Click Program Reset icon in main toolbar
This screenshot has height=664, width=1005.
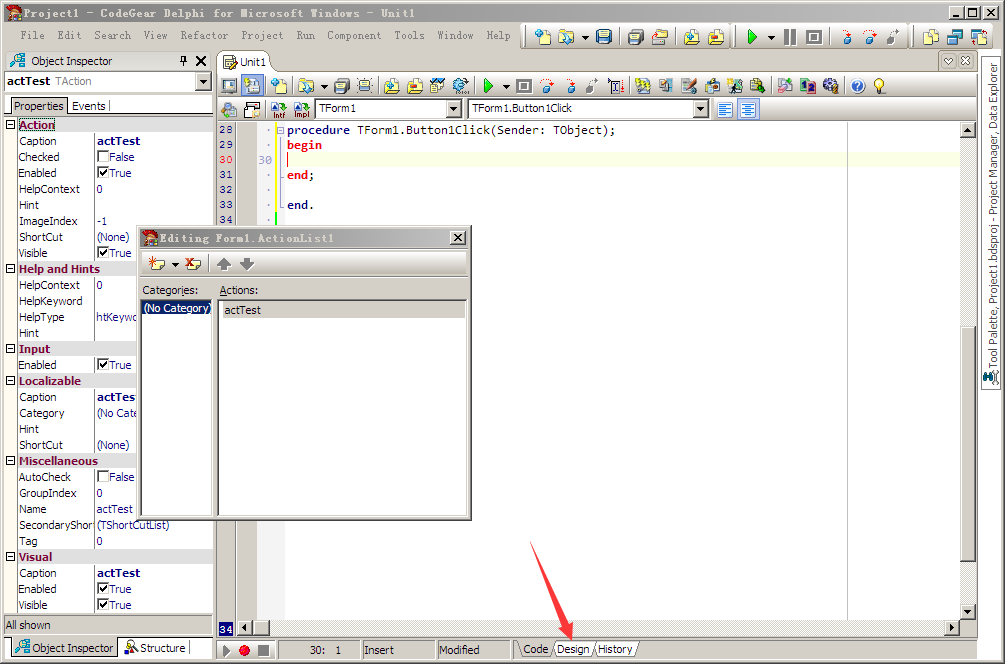point(814,37)
